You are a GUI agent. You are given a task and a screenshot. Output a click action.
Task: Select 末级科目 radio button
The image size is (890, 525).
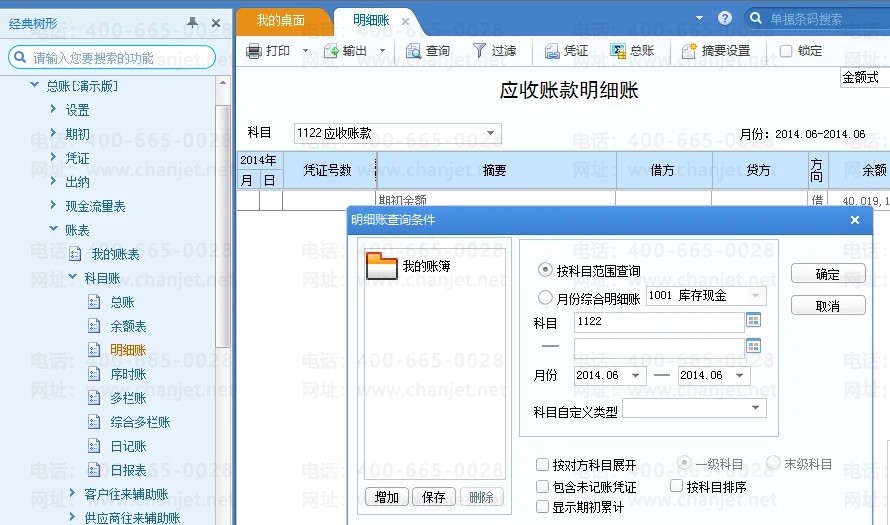coord(773,463)
